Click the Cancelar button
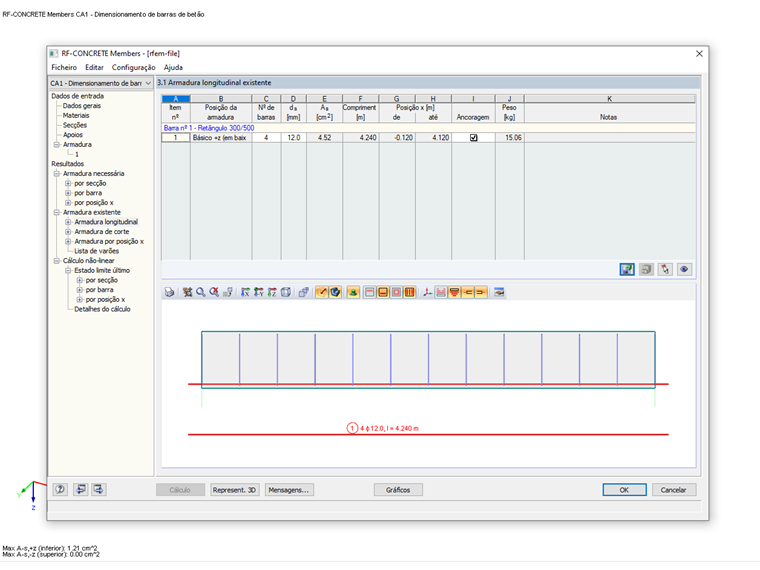 [674, 490]
